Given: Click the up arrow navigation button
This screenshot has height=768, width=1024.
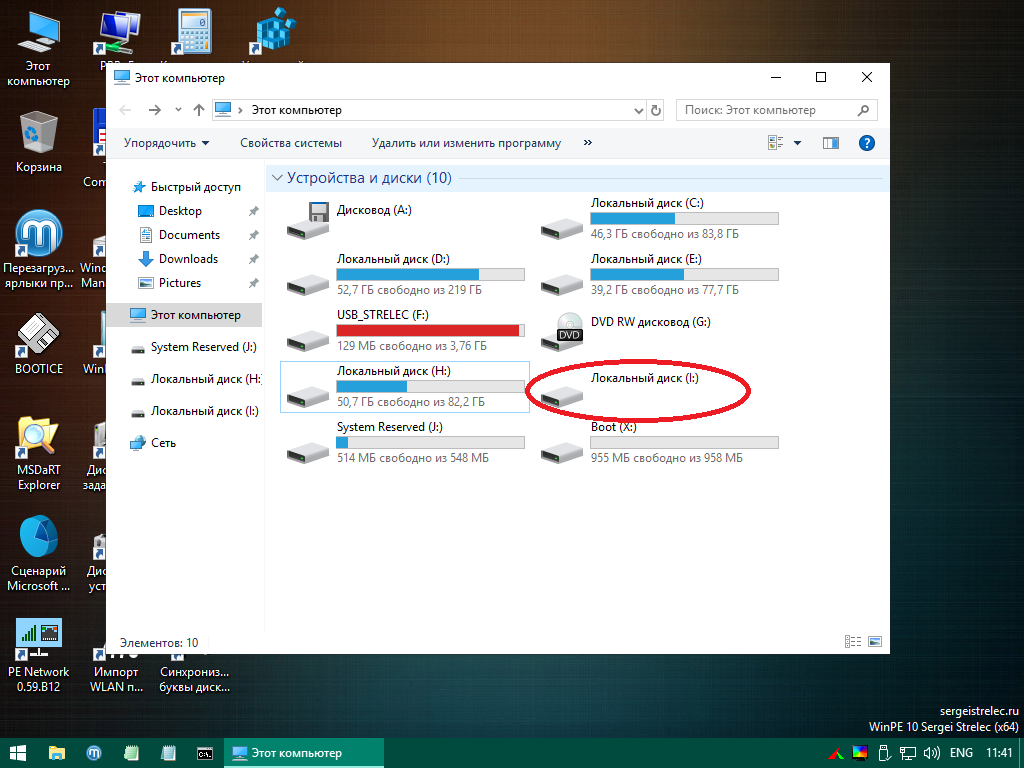Looking at the screenshot, I should [x=199, y=110].
